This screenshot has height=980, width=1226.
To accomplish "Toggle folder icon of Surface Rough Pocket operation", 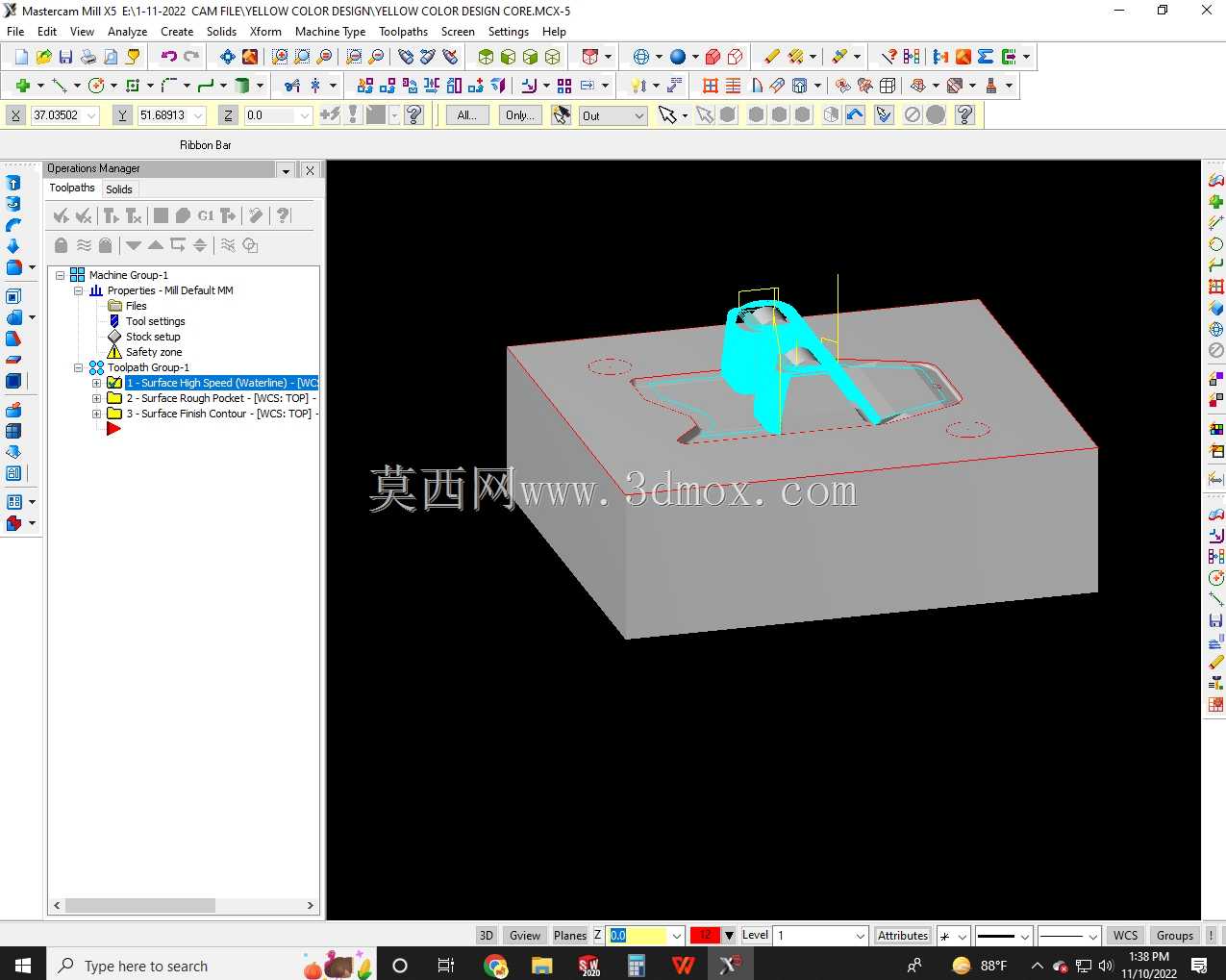I will coord(114,398).
